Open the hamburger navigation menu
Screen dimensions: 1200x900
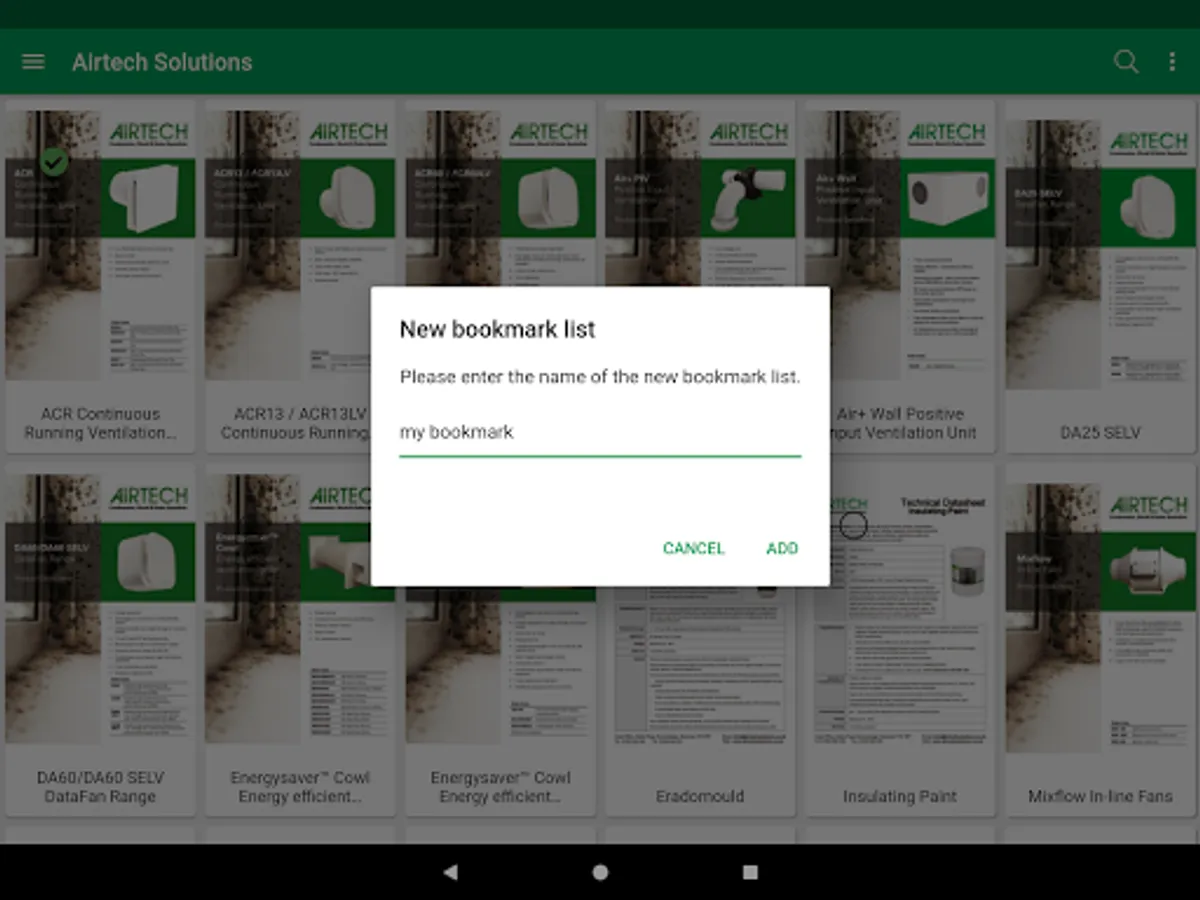(33, 62)
